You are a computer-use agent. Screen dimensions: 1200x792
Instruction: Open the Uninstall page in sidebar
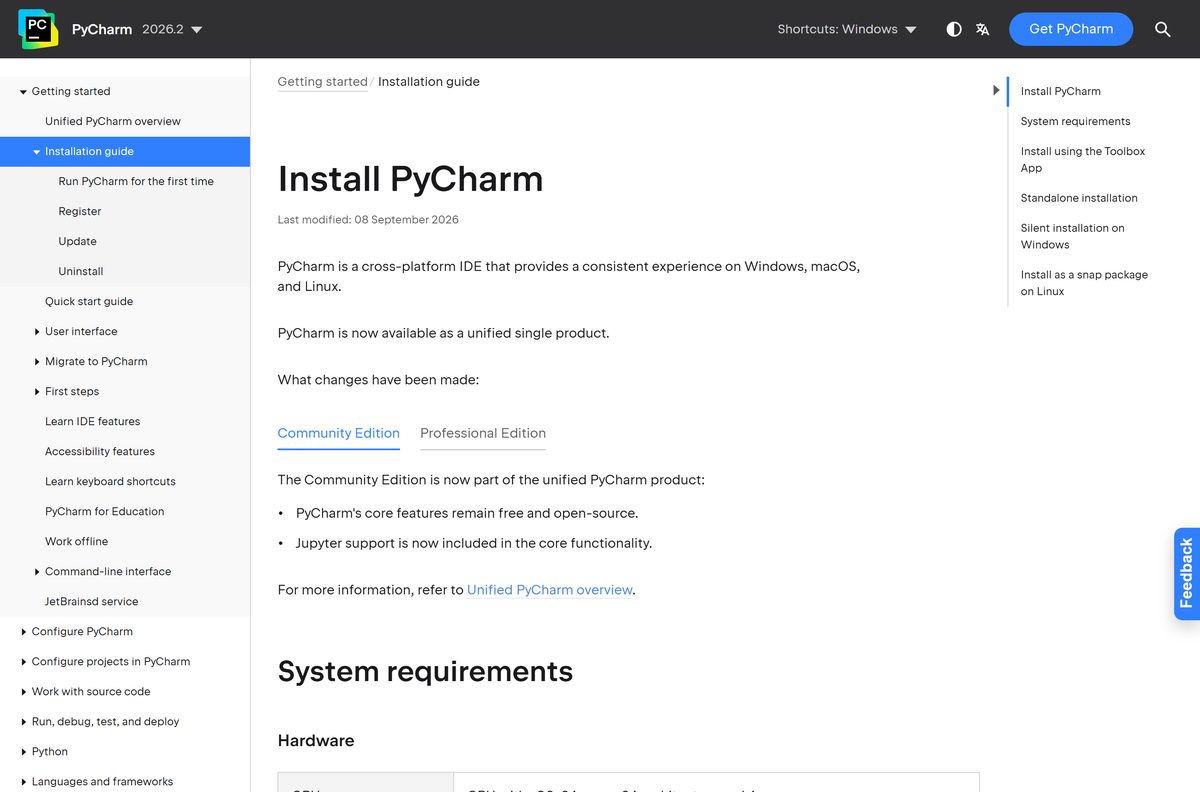point(81,271)
